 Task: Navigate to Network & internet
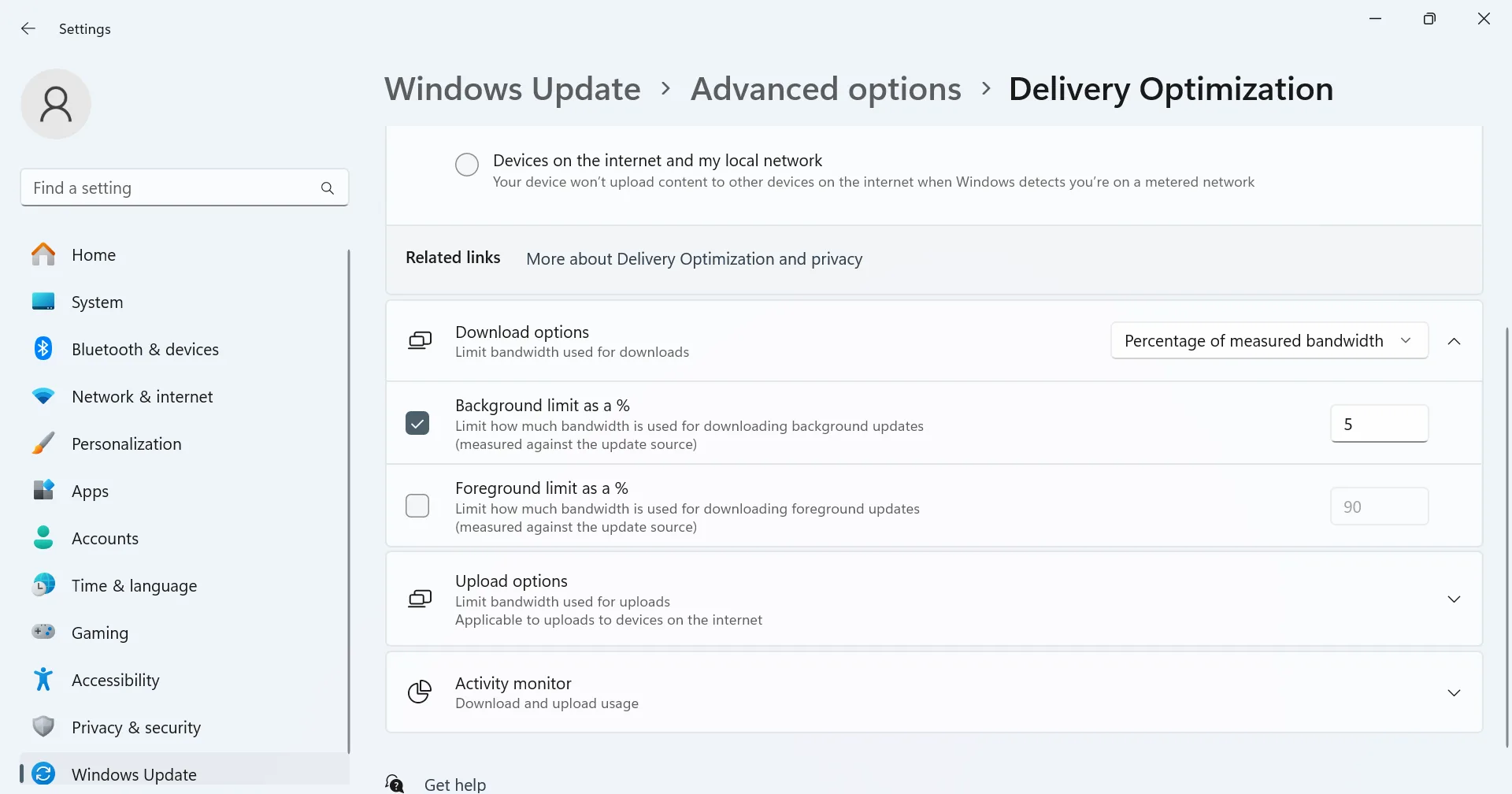[184, 396]
